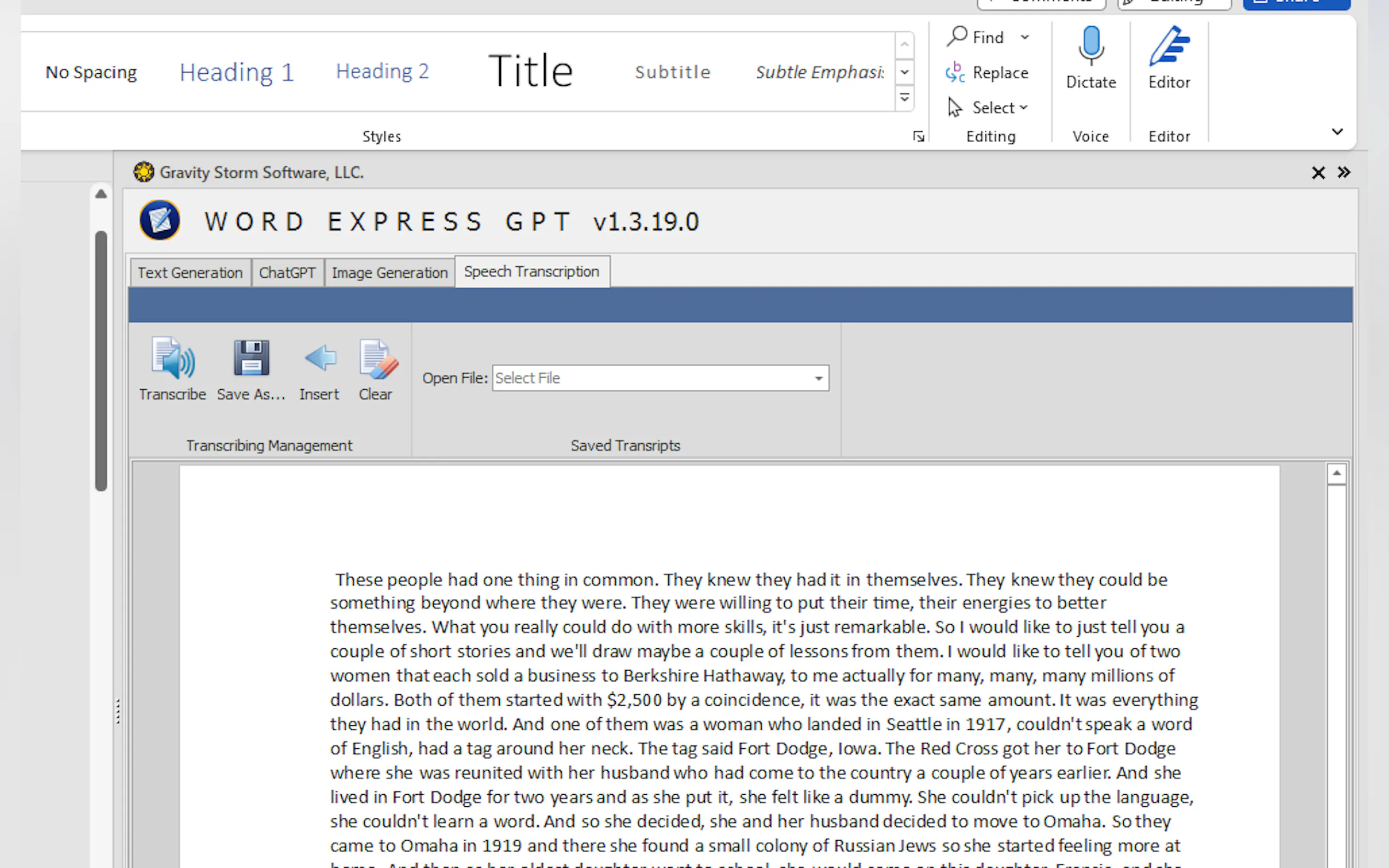Viewport: 1389px width, 868px height.
Task: Open the Editor pen icon
Action: coord(1169,47)
